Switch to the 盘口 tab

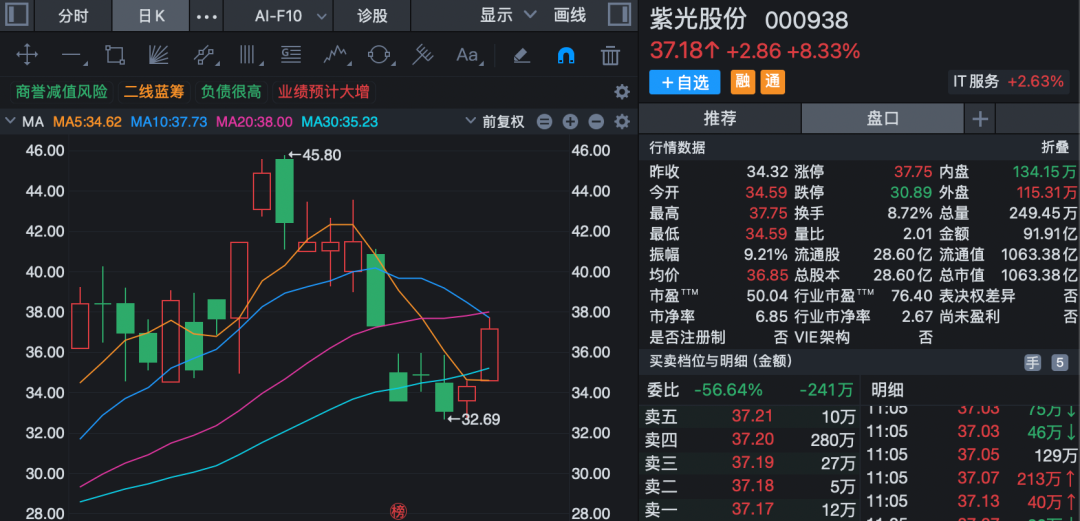point(882,119)
